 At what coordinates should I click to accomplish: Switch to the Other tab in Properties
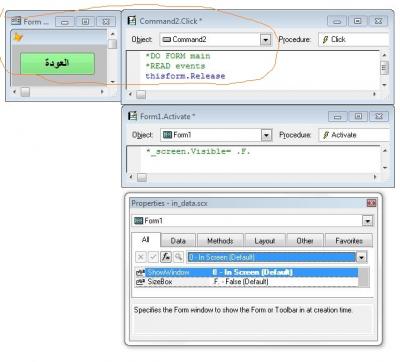point(305,241)
